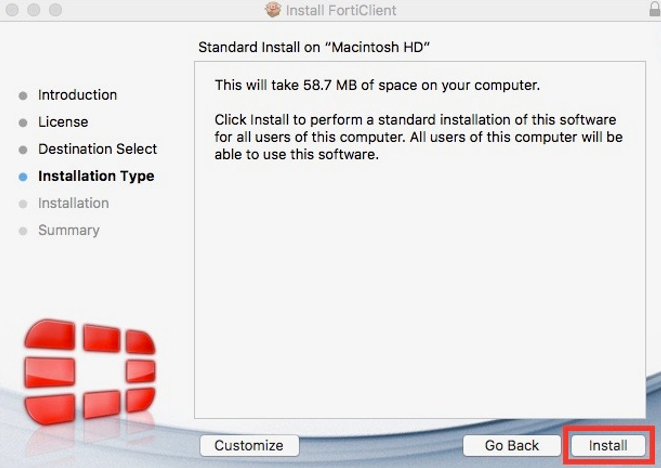
Task: Click the "Install FortiClient" window title text
Action: tap(341, 10)
